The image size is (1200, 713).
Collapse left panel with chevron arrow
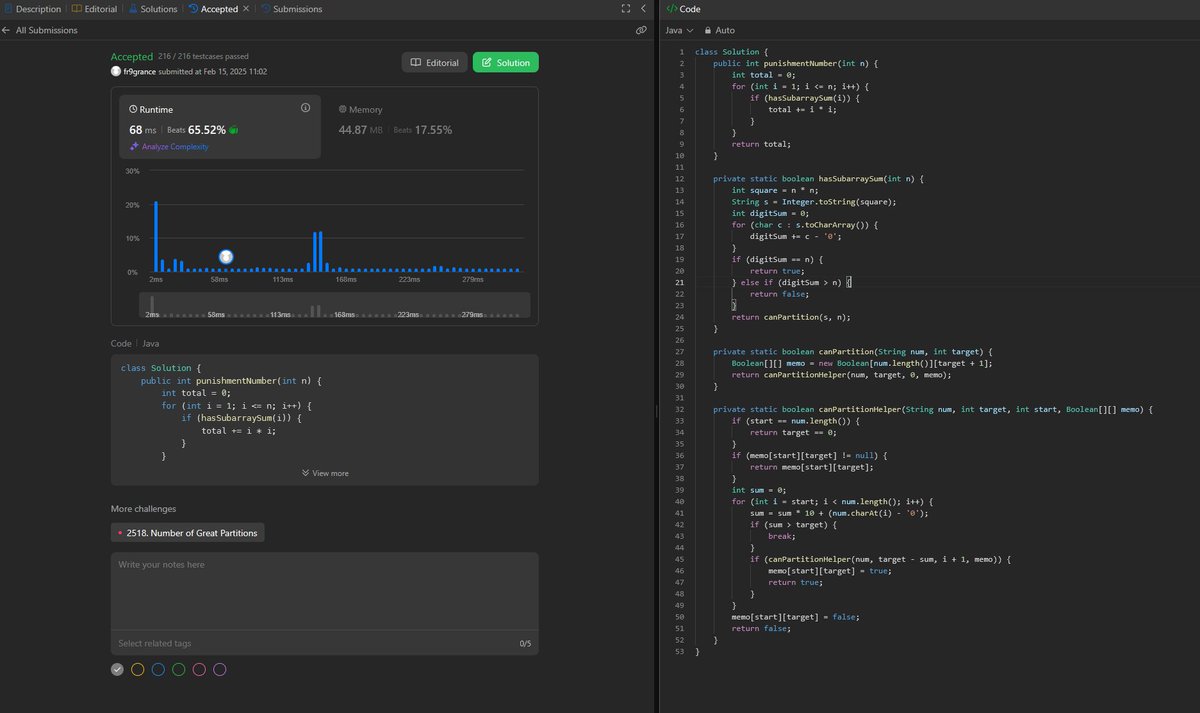643,8
